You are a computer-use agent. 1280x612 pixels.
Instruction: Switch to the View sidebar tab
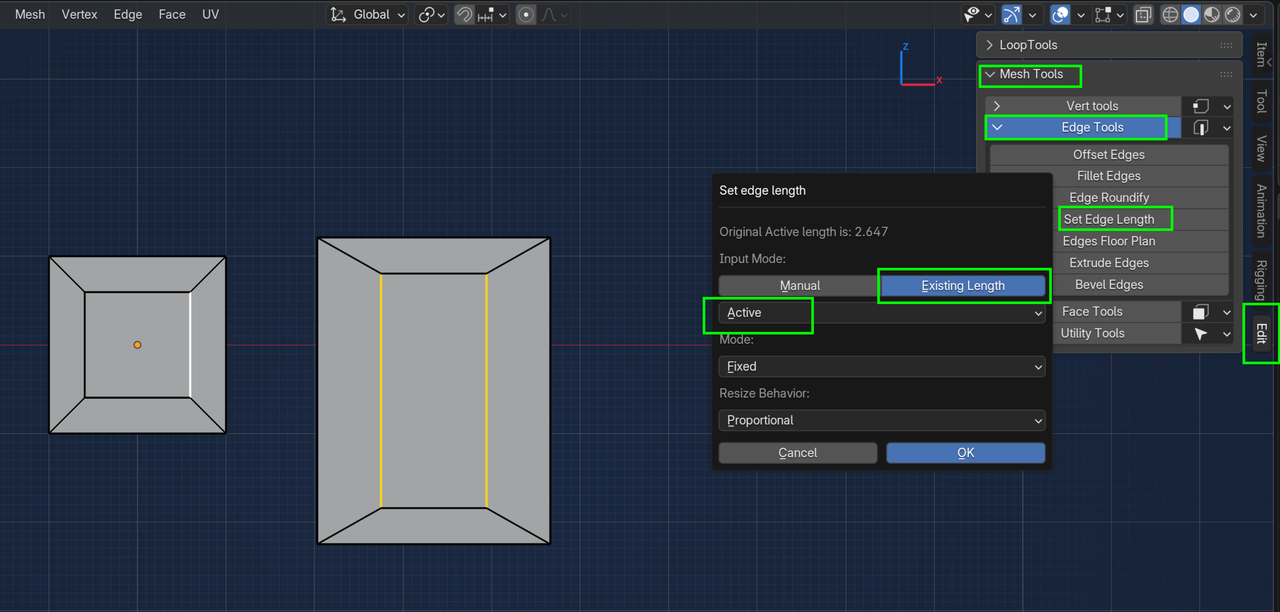(x=1261, y=148)
